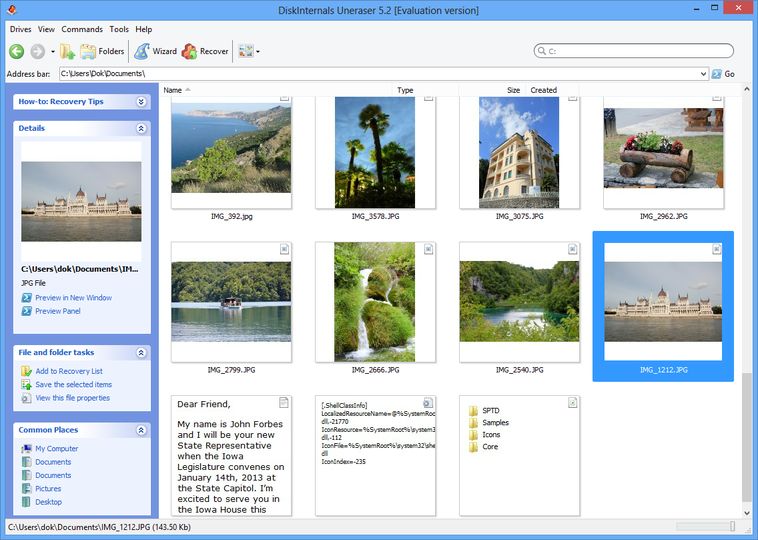Toggle the Preview Panel option
This screenshot has height=540, width=758.
click(x=57, y=311)
